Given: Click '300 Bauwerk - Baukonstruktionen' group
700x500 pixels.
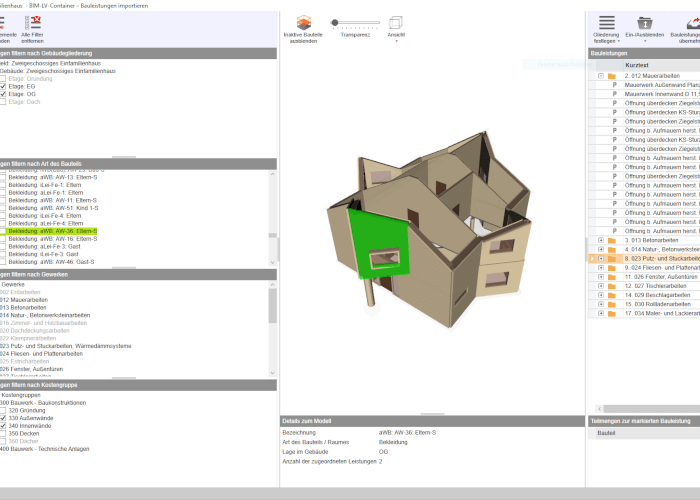Looking at the screenshot, I should [x=43, y=403].
